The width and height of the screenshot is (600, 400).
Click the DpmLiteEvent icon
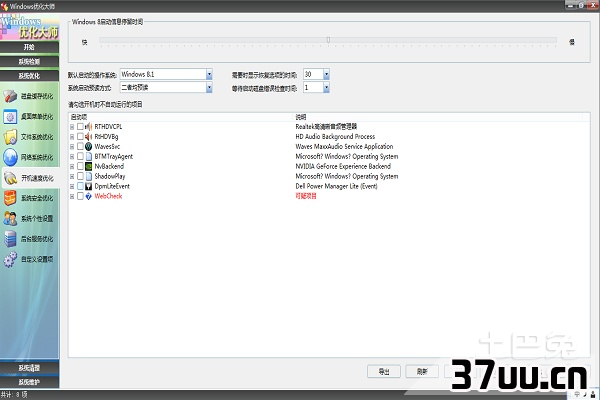coord(88,186)
